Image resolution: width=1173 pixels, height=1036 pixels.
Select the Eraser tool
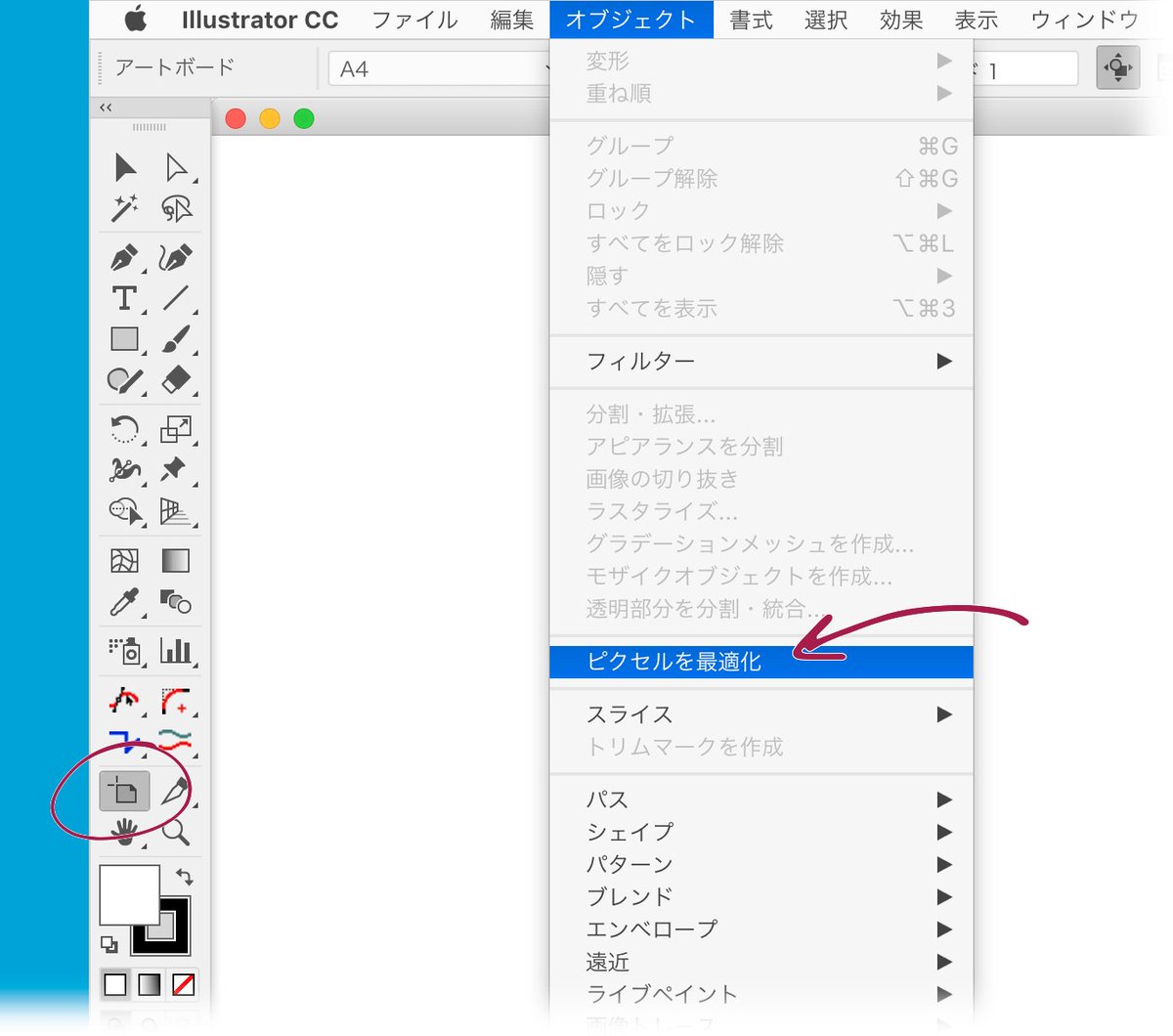pyautogui.click(x=176, y=379)
